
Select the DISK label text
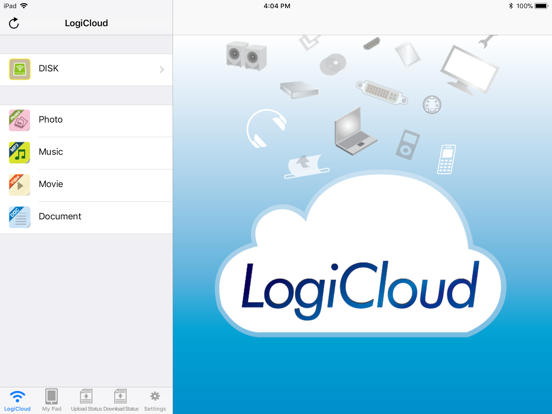pyautogui.click(x=49, y=68)
